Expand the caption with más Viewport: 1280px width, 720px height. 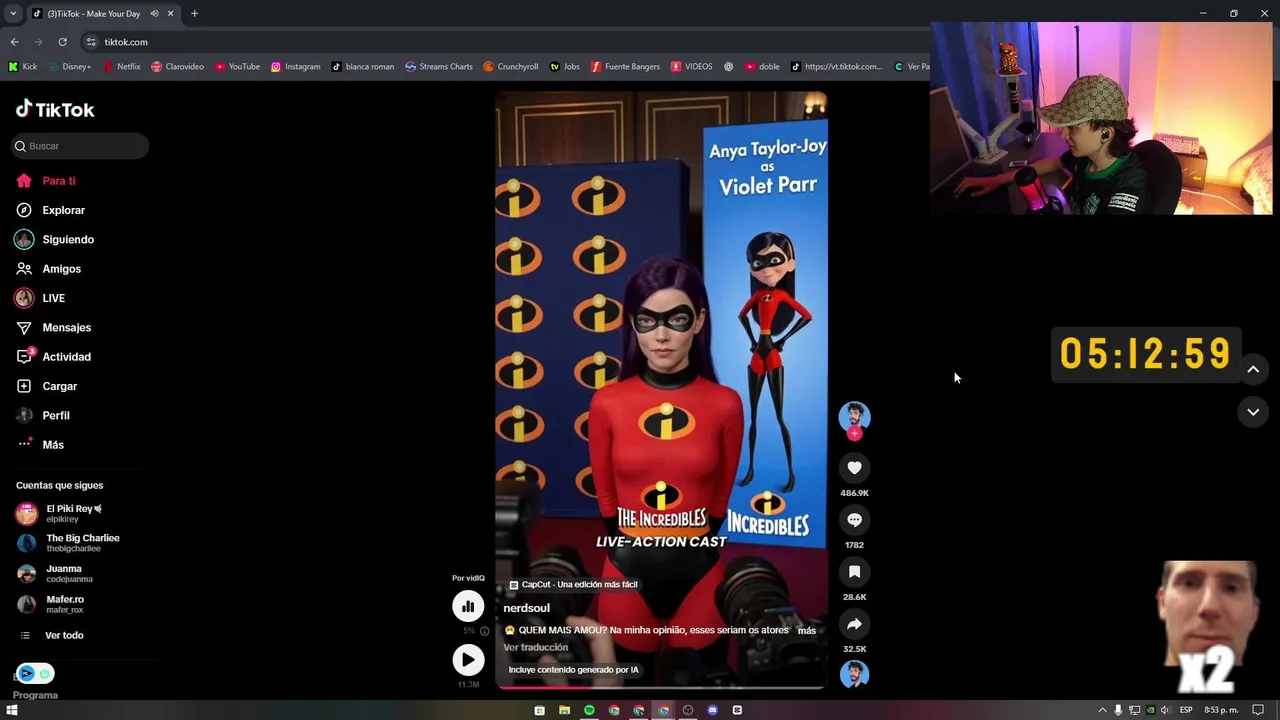(x=806, y=631)
